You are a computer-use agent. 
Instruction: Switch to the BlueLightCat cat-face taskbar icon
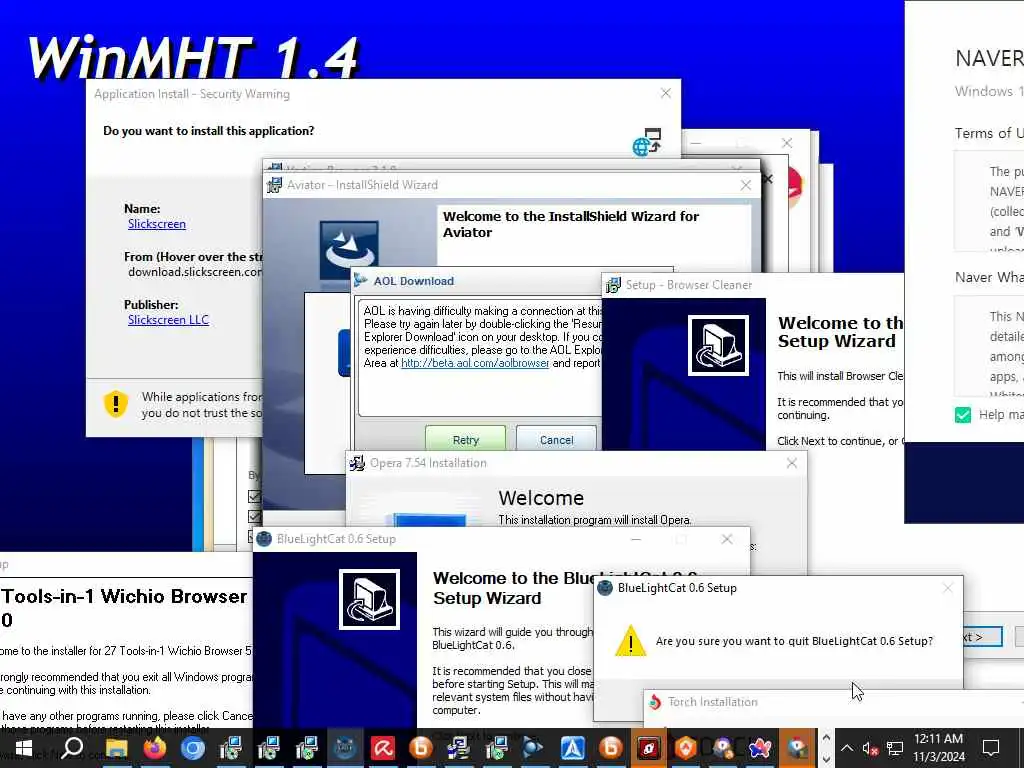coord(345,748)
